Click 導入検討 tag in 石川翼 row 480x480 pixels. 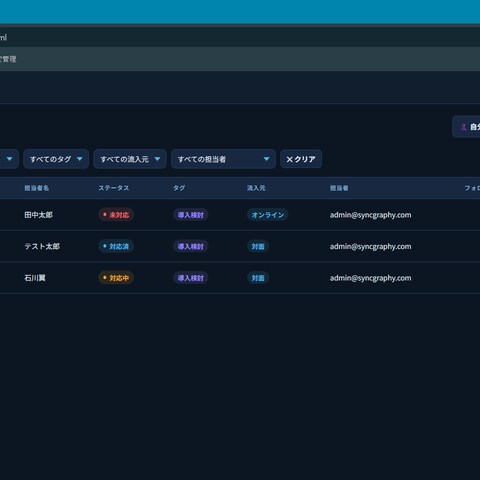tap(190, 278)
